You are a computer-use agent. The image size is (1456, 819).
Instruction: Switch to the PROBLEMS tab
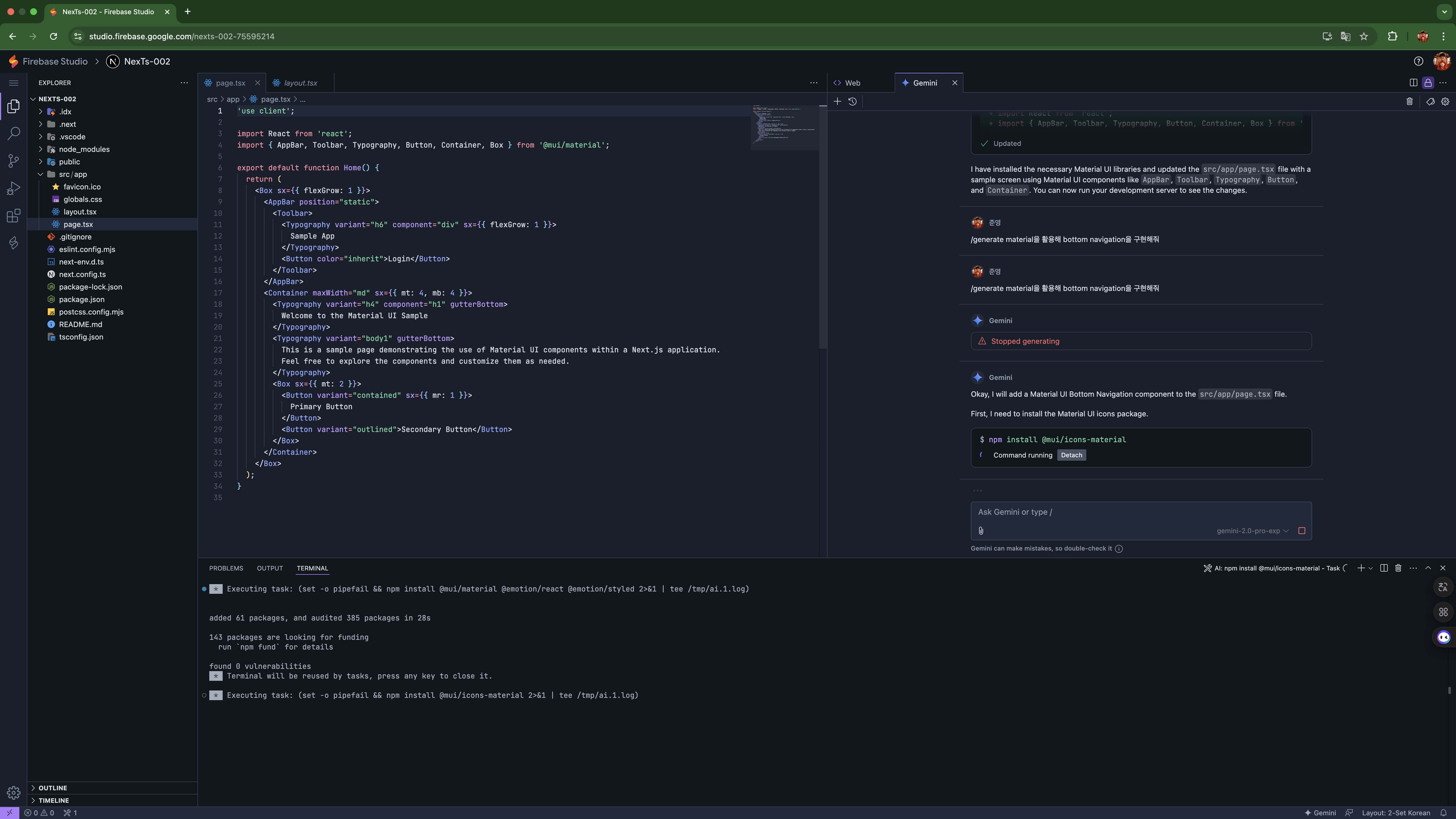(x=226, y=568)
